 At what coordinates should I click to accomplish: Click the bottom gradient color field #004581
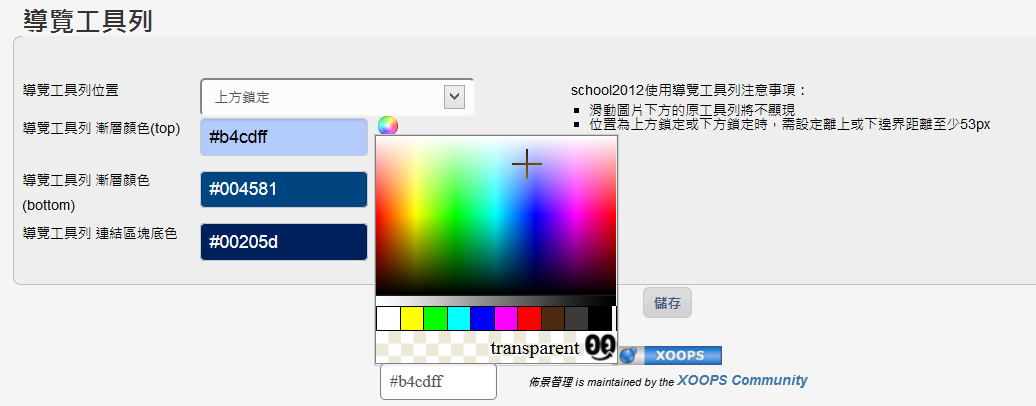(284, 189)
